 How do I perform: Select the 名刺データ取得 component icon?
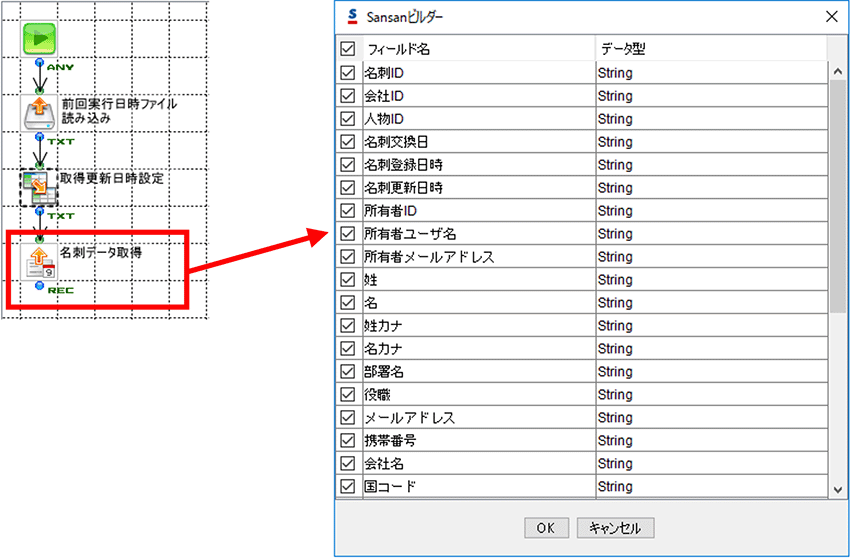[39, 262]
